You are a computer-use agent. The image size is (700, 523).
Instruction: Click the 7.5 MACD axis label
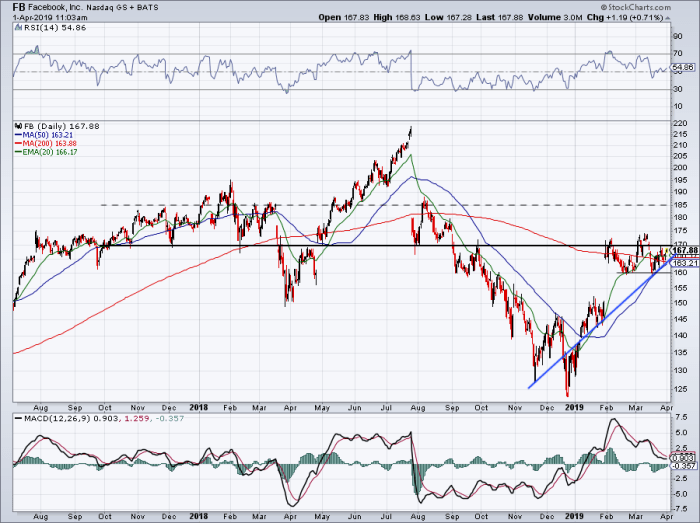(x=681, y=417)
